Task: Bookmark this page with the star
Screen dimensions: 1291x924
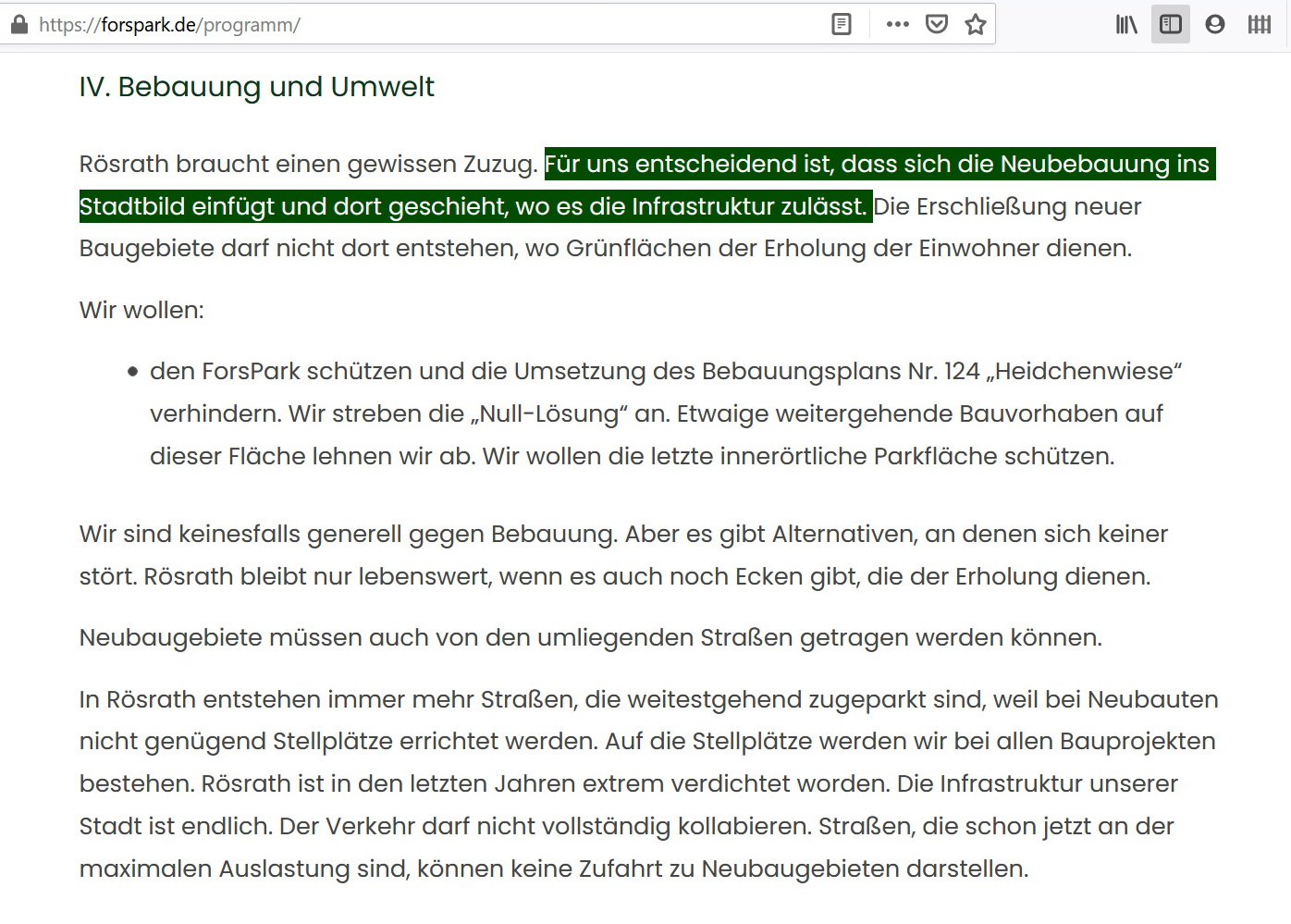Action: click(x=976, y=25)
